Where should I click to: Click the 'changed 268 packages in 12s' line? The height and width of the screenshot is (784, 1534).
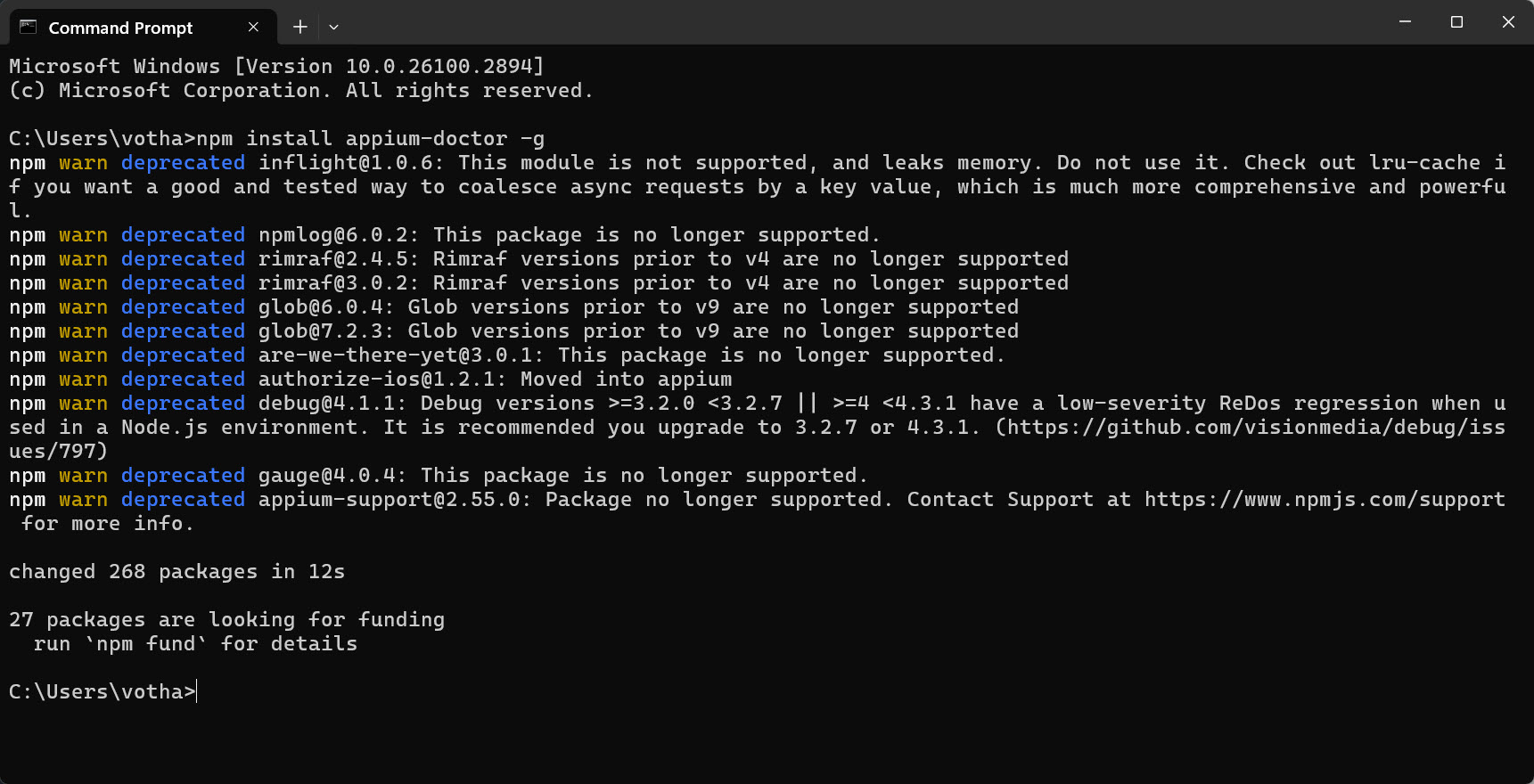tap(176, 572)
